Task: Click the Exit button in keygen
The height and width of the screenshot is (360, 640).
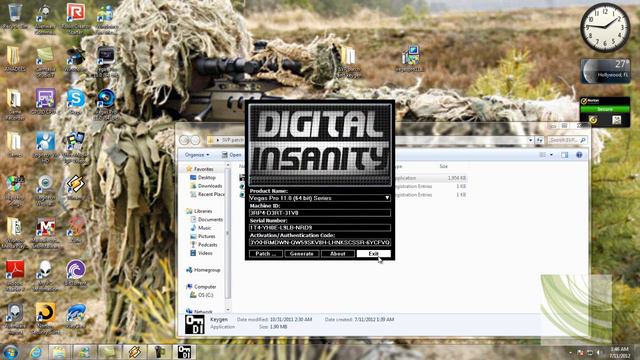Action: (373, 254)
